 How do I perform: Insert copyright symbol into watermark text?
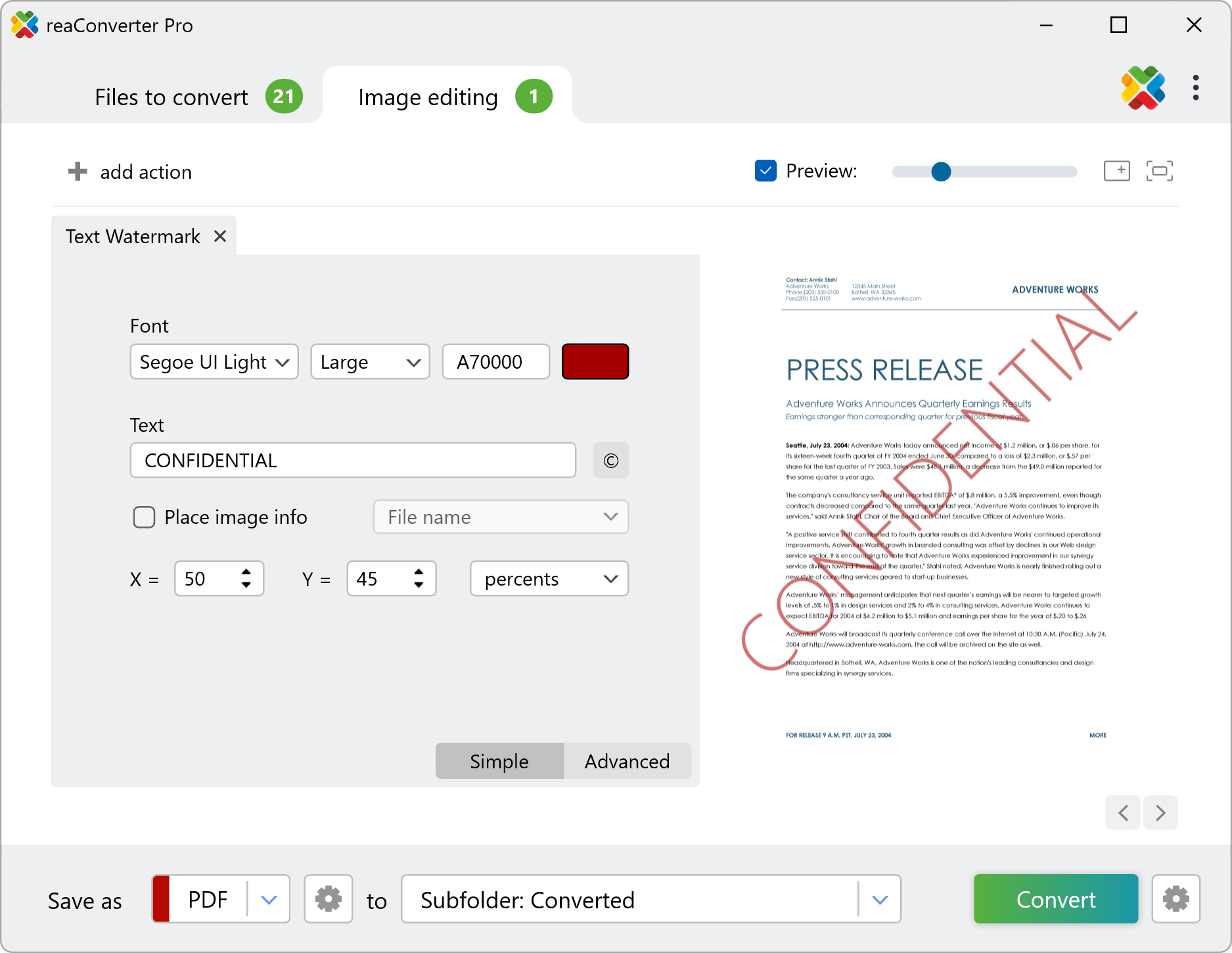pyautogui.click(x=610, y=460)
